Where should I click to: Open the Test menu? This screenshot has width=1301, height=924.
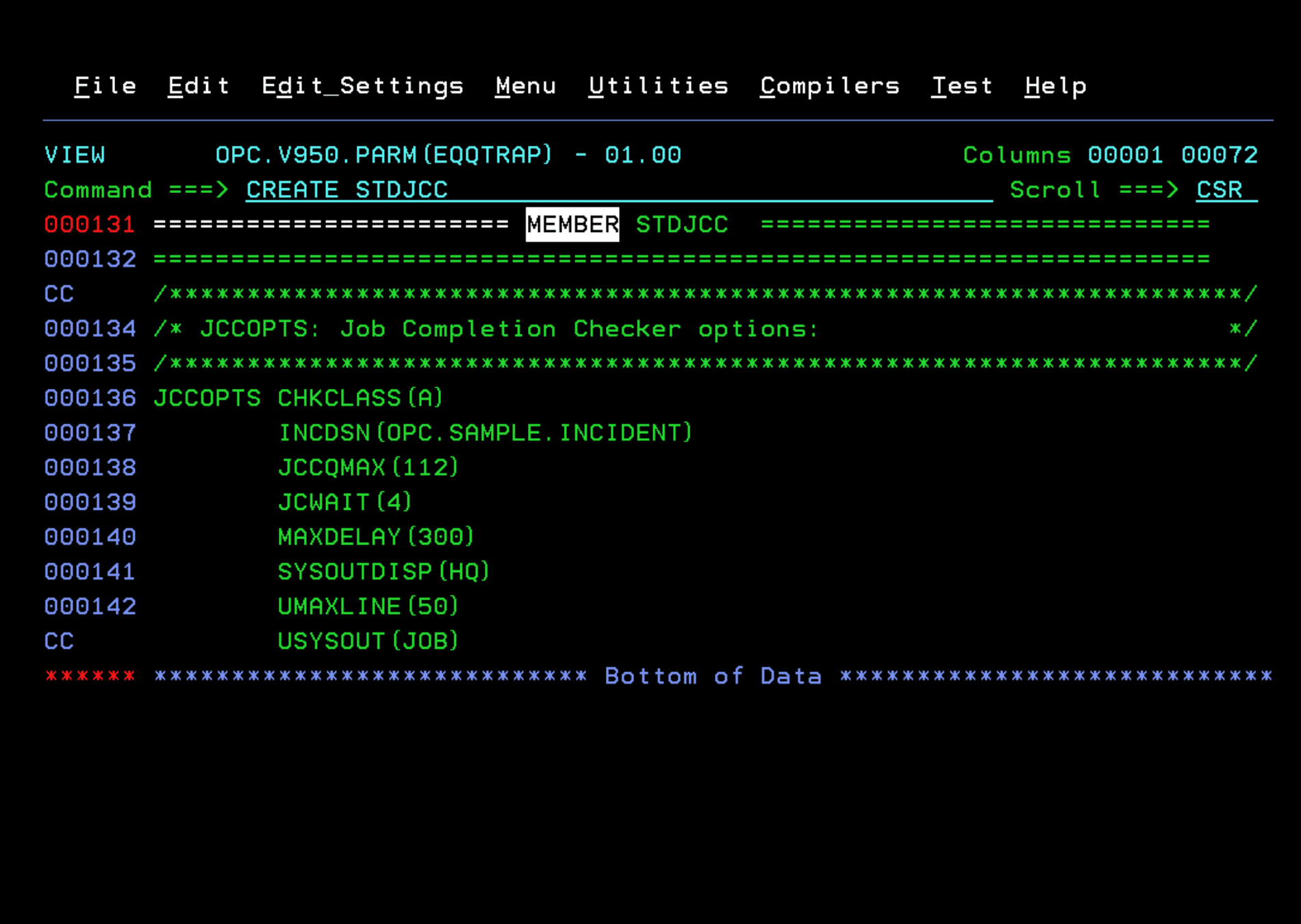pyautogui.click(x=962, y=85)
